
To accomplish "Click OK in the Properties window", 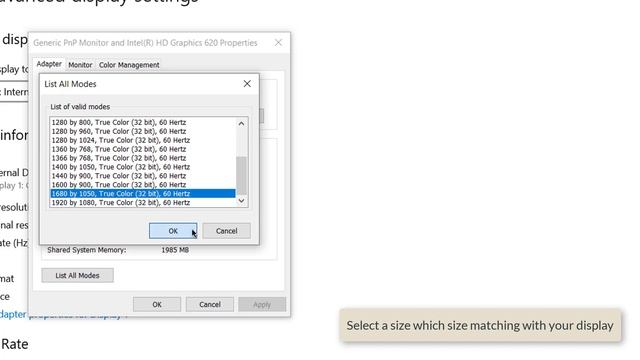I will pyautogui.click(x=157, y=304).
